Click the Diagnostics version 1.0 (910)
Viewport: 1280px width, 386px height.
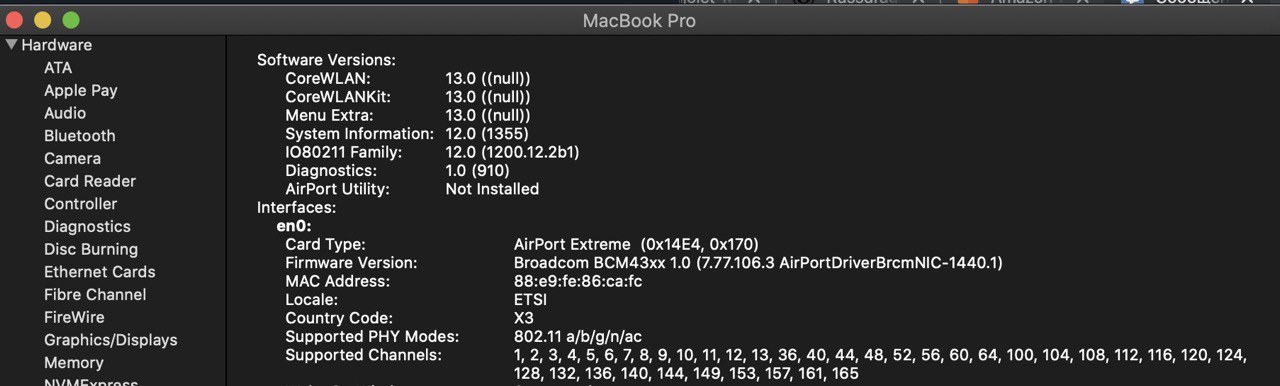(x=478, y=171)
